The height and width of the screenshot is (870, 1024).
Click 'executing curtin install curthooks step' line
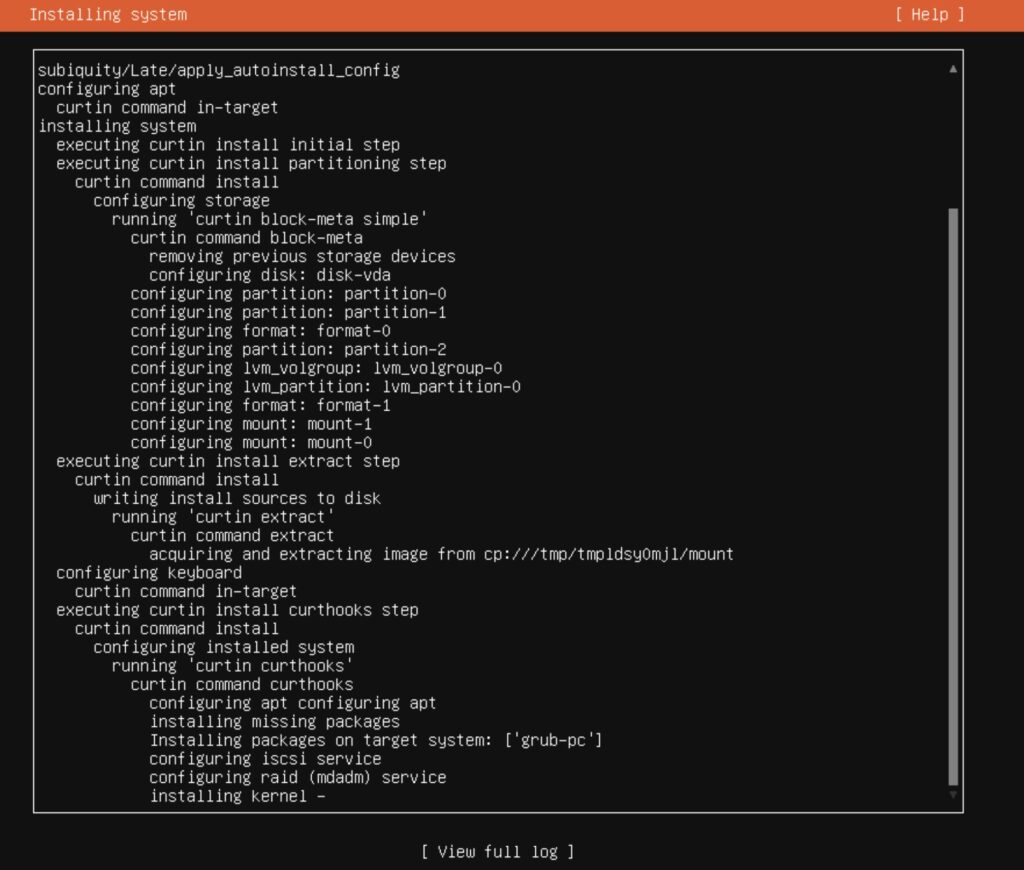pos(237,610)
